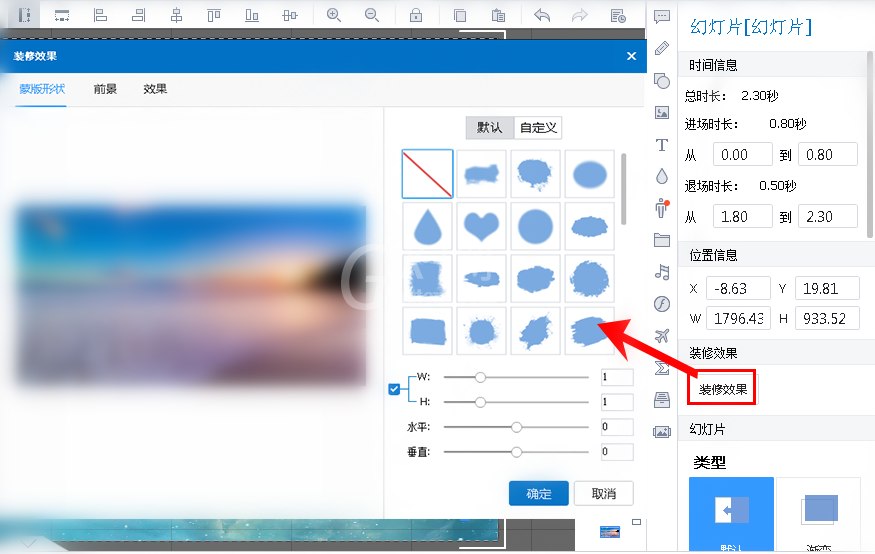
Task: Open the sigma formula sidebar tool
Action: pos(662,368)
